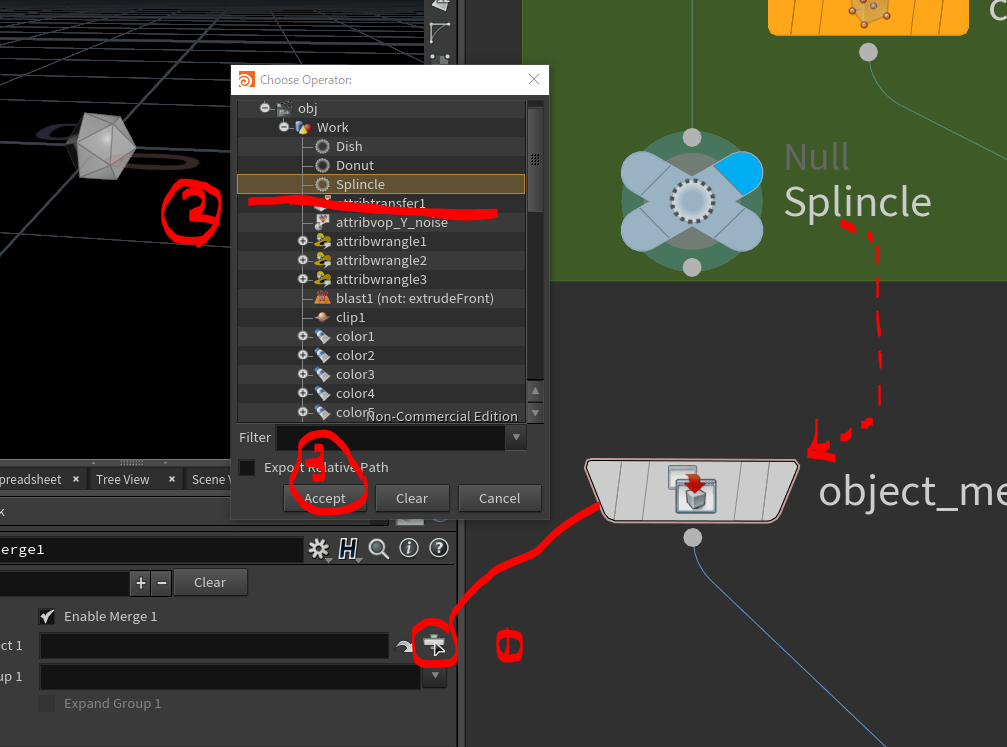
Task: Click Clear button in parameter pane
Action: coord(210,583)
